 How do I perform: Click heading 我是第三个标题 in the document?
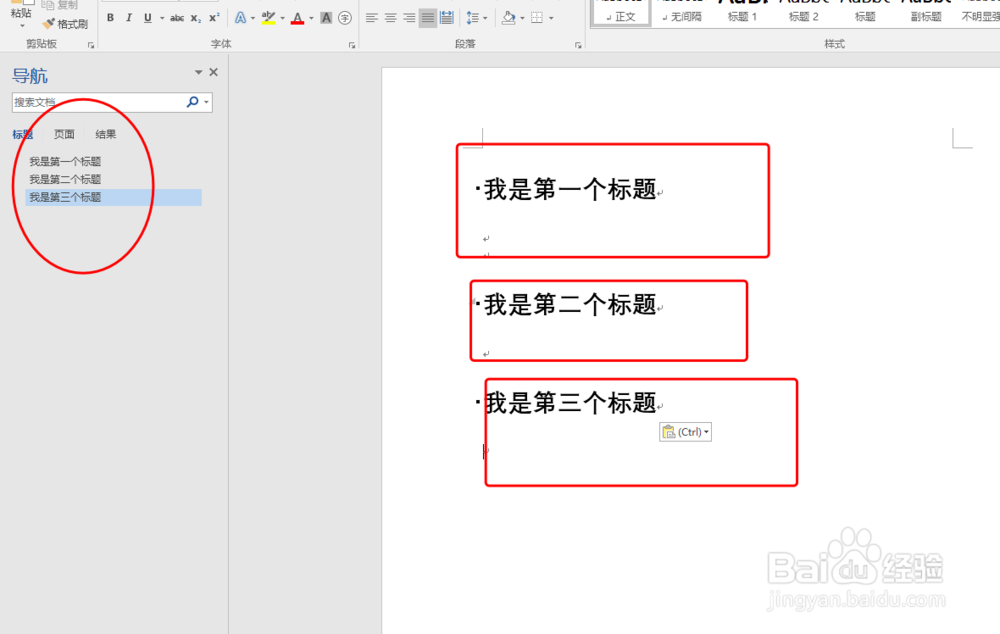click(570, 403)
